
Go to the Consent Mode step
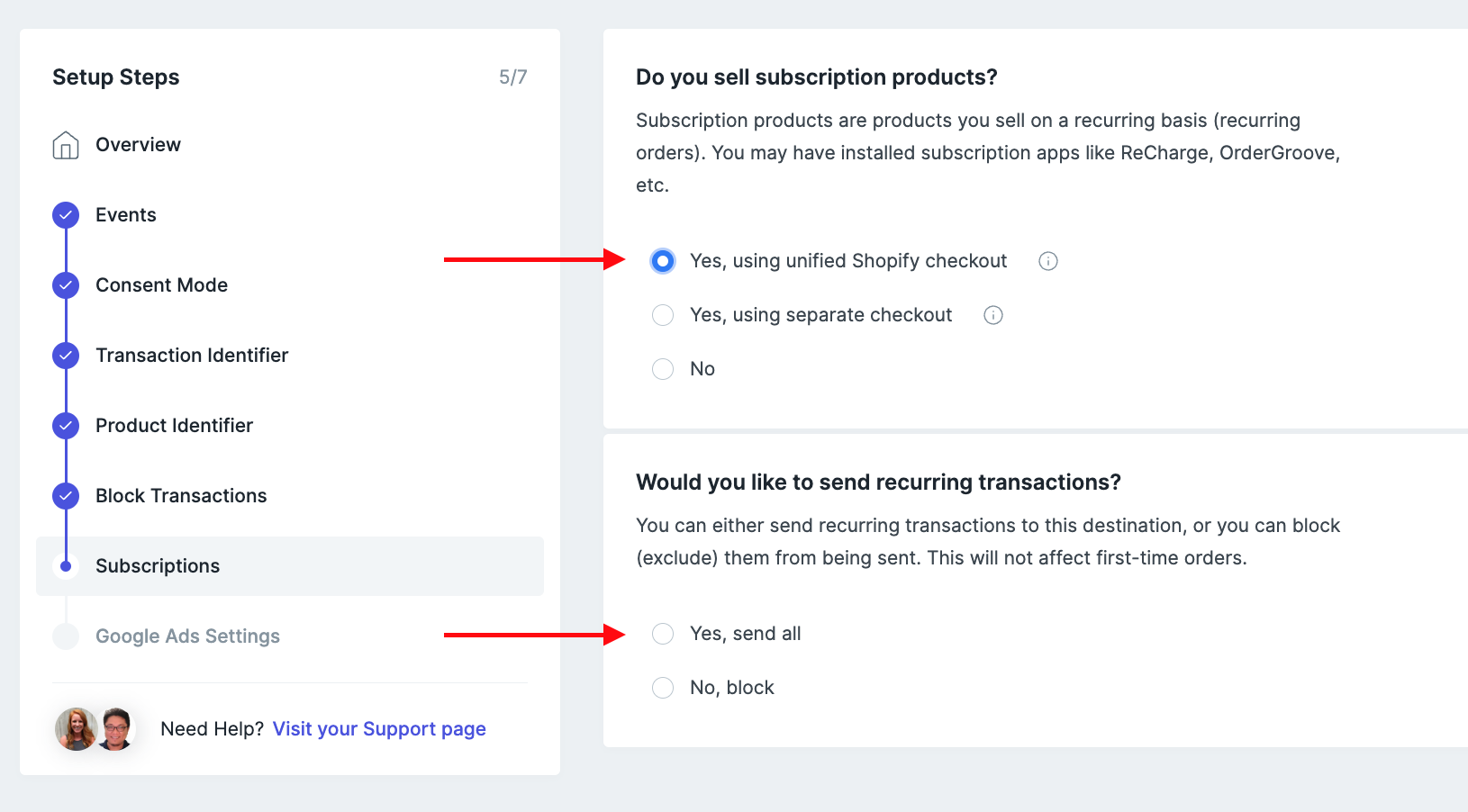pyautogui.click(x=161, y=285)
